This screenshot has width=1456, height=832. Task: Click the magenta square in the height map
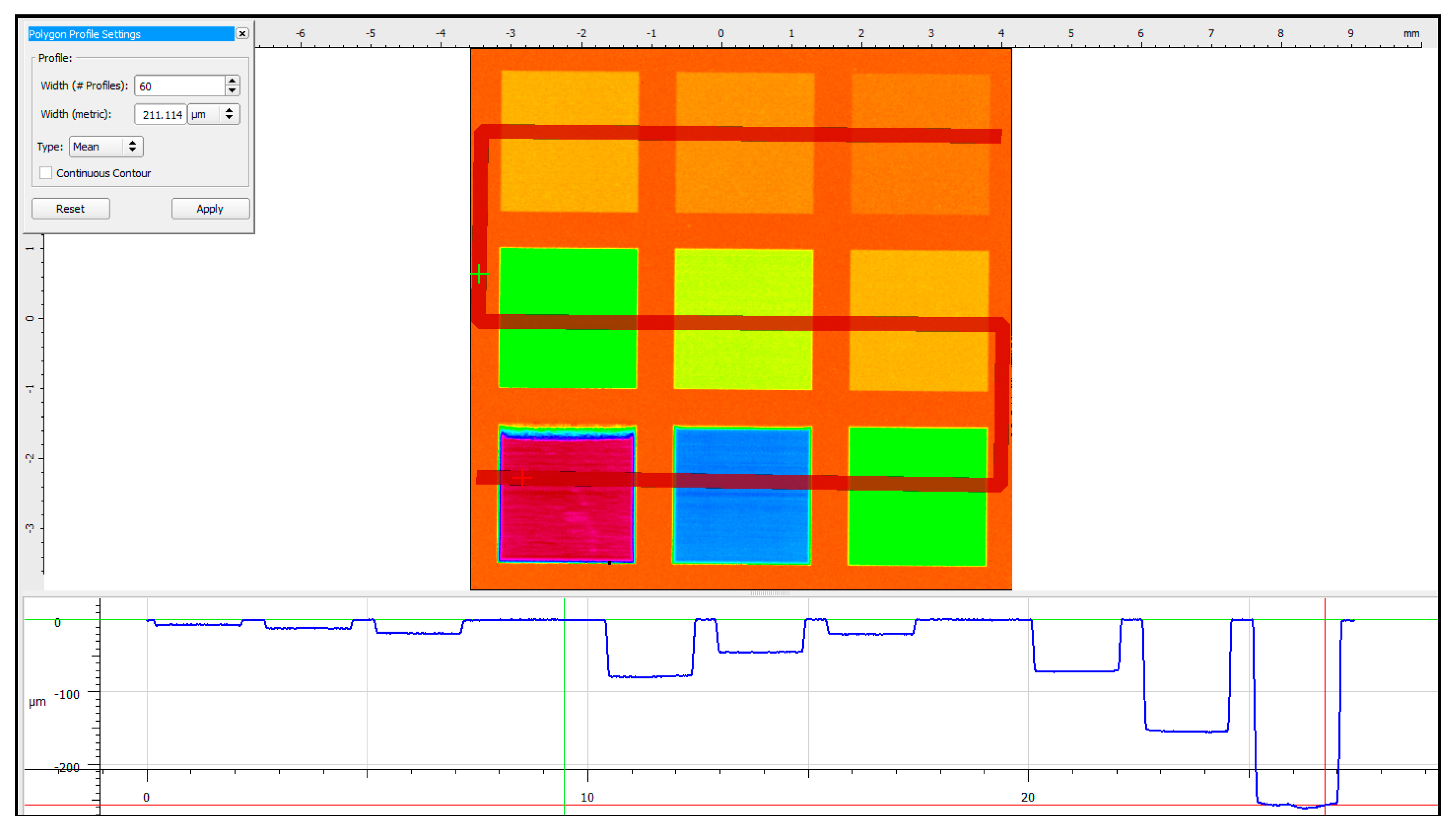point(566,526)
